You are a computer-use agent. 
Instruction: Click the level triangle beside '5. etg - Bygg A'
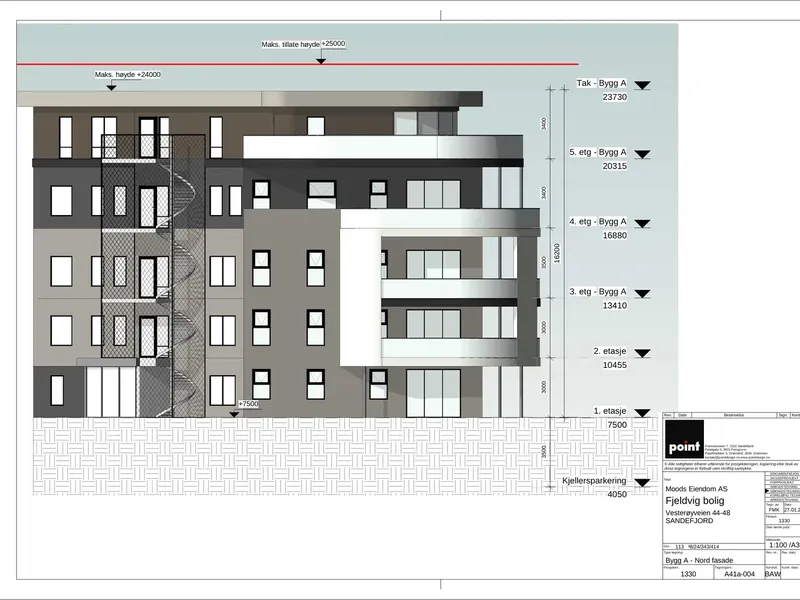(x=642, y=155)
